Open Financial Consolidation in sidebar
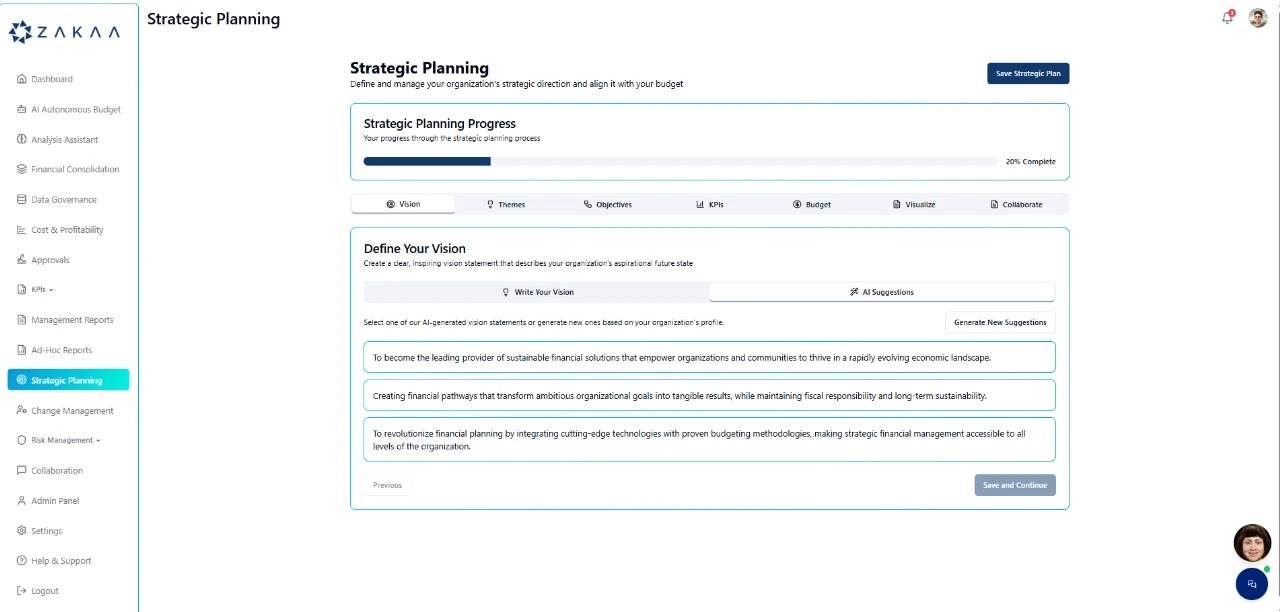 (74, 169)
